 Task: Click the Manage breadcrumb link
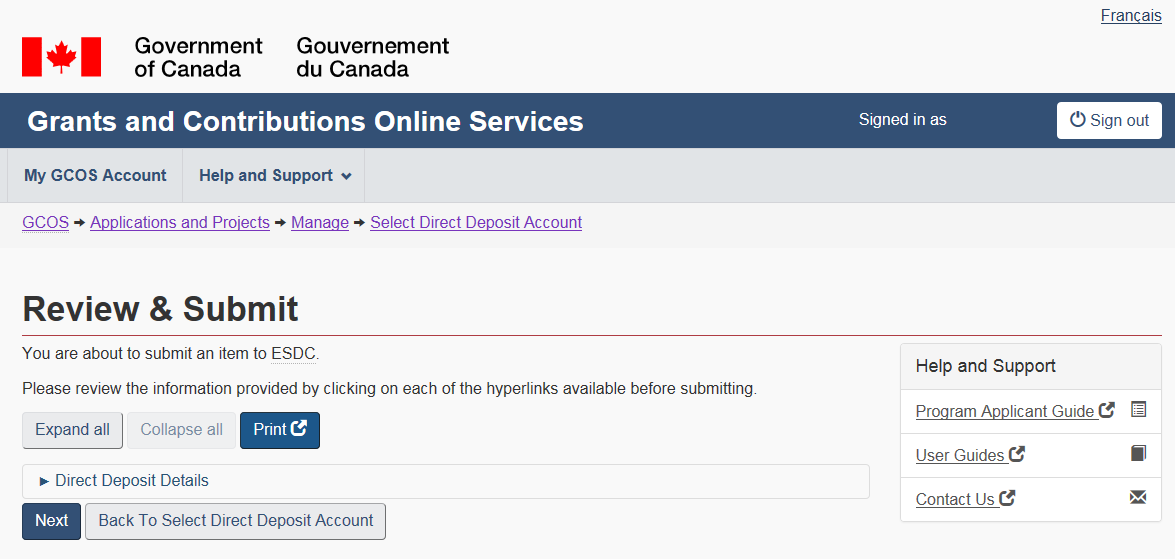[x=320, y=223]
